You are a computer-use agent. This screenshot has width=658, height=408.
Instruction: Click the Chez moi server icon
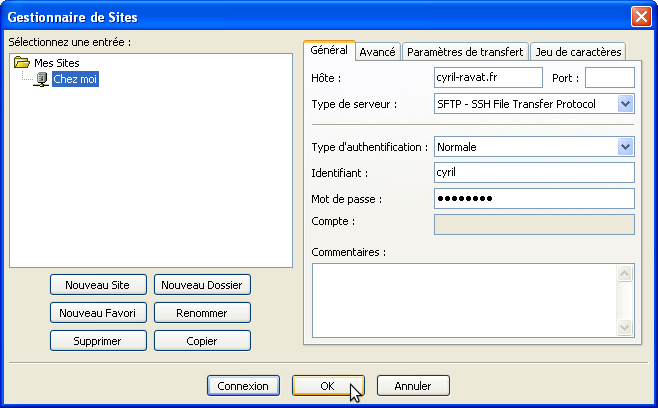pos(42,79)
